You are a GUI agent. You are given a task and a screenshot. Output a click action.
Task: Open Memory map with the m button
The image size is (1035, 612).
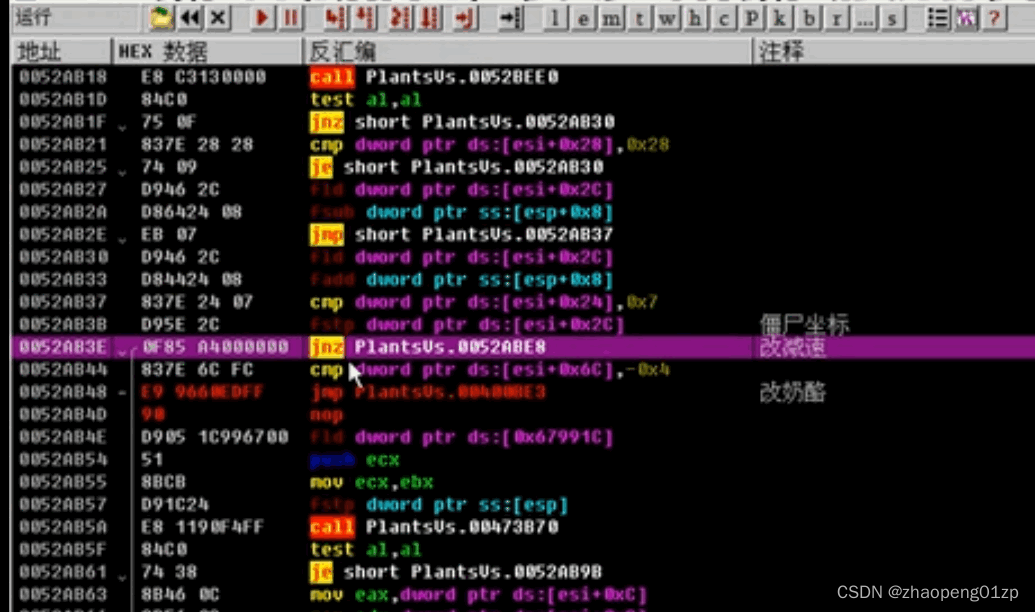[611, 18]
